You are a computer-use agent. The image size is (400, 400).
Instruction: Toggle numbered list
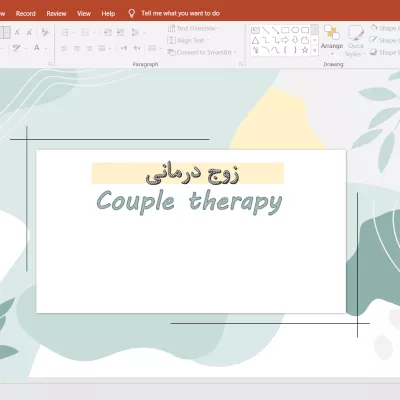point(85,32)
